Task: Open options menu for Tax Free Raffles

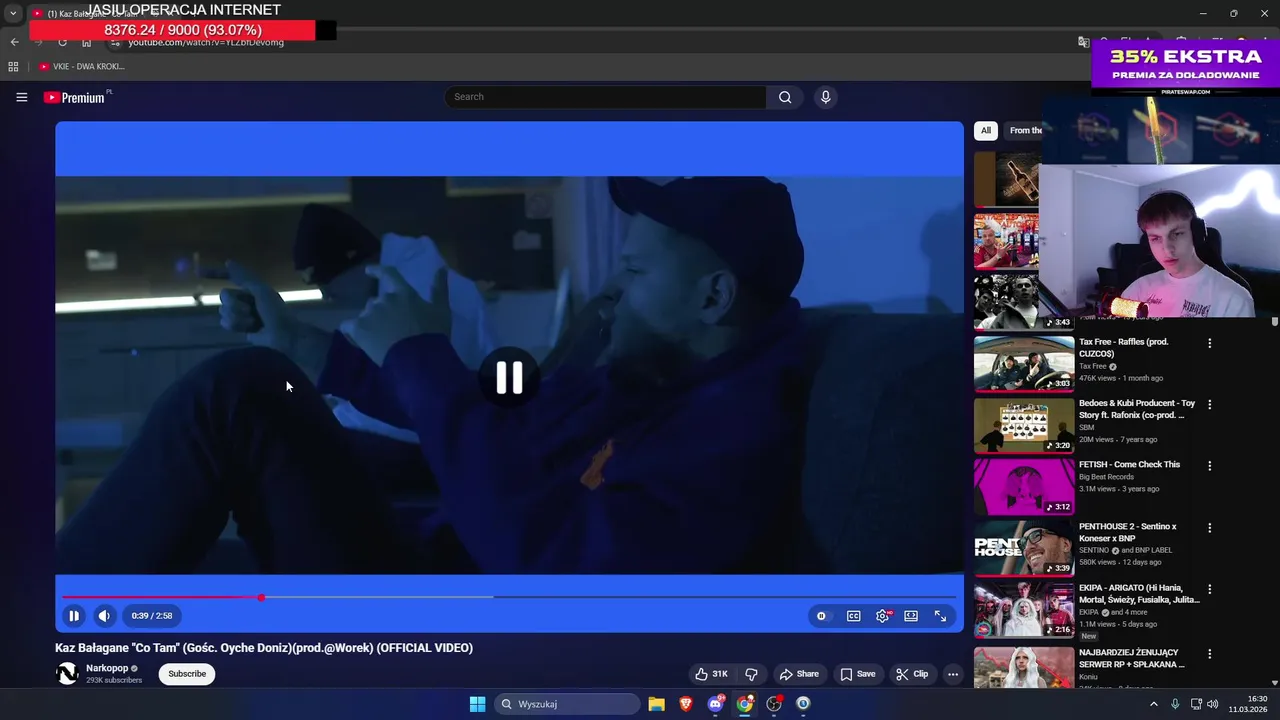Action: [x=1209, y=343]
